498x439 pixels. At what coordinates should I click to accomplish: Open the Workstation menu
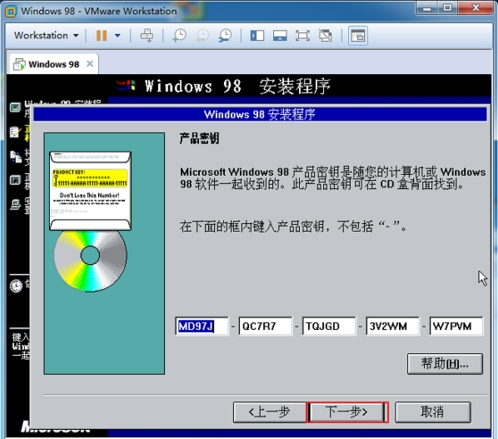point(46,35)
